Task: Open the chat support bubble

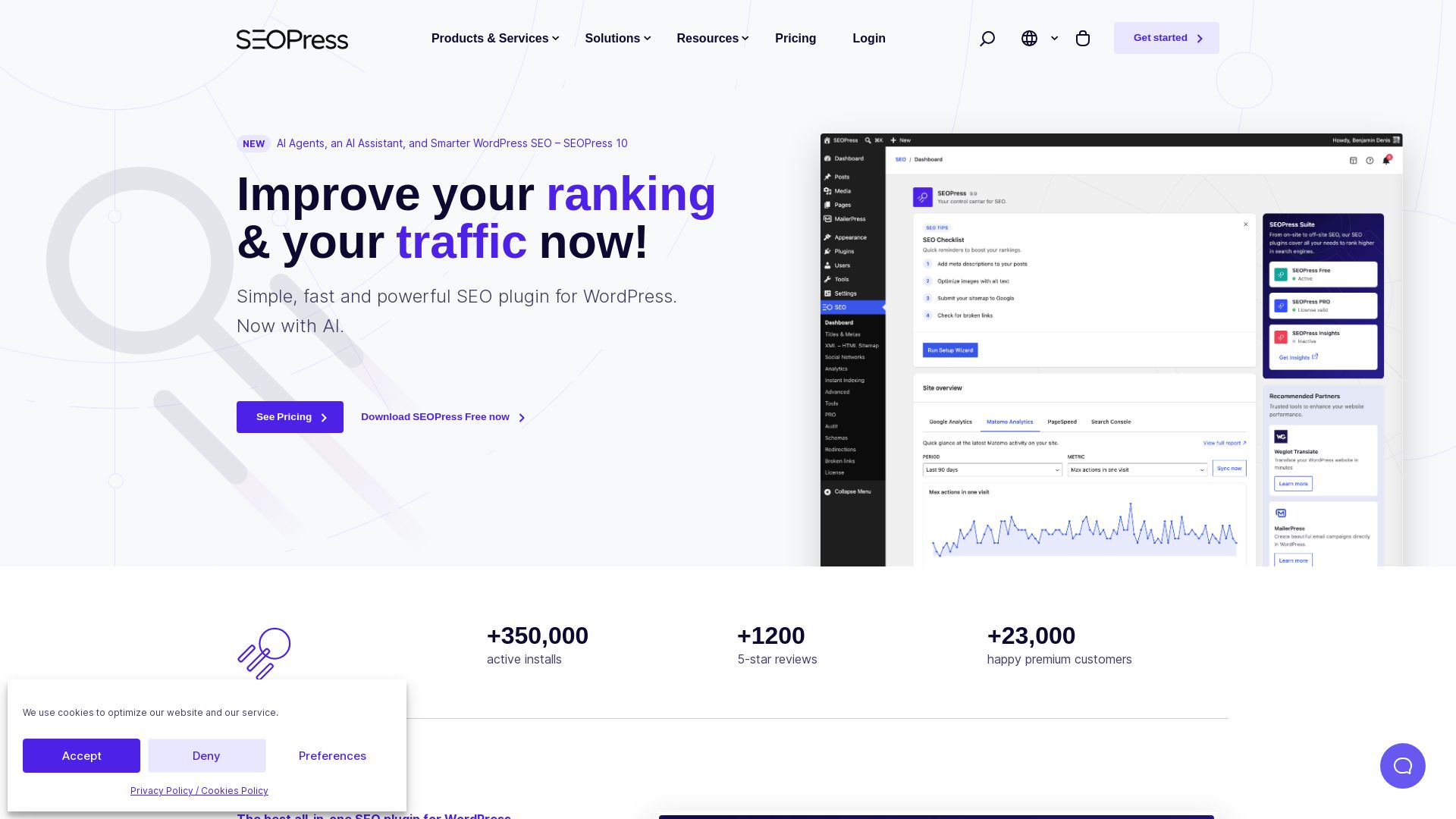Action: (1402, 766)
